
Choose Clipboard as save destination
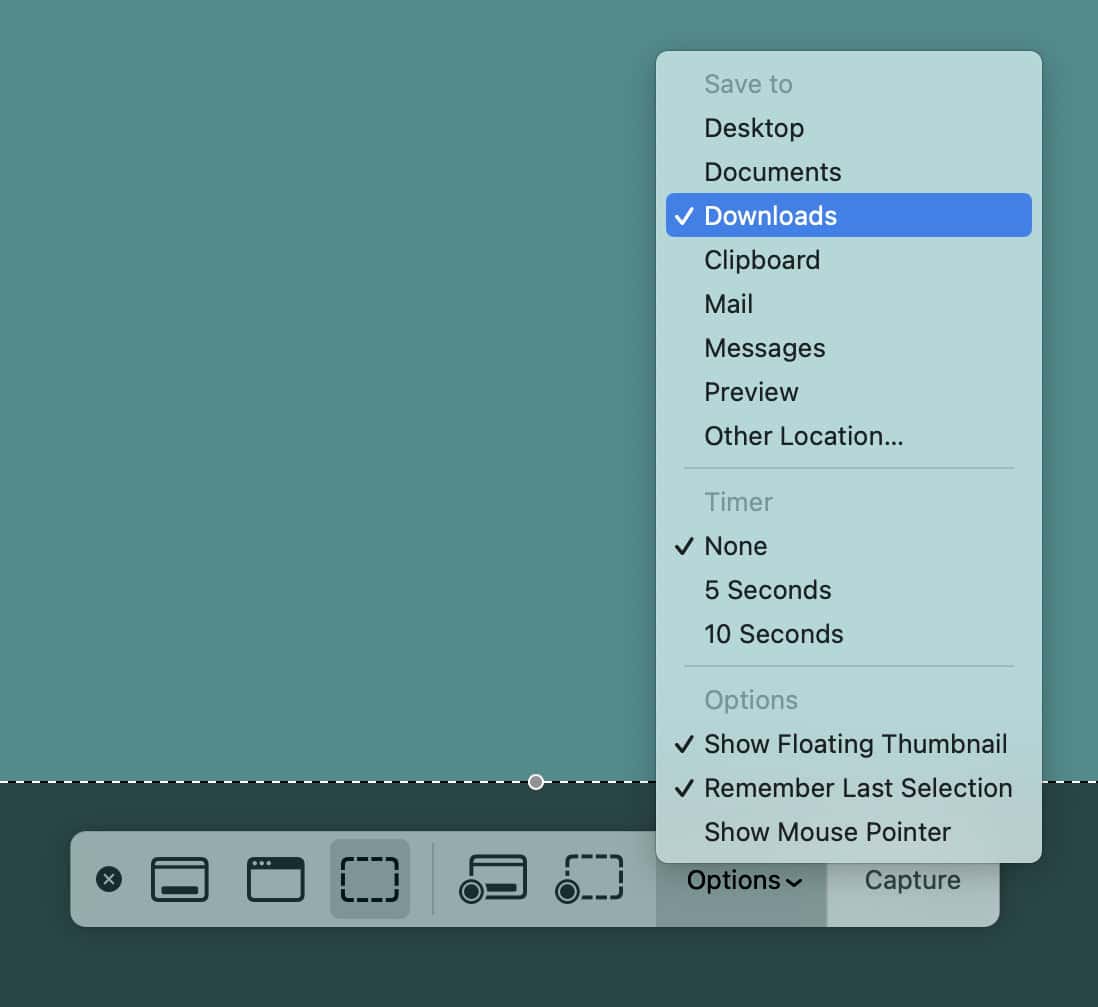pyautogui.click(x=762, y=259)
